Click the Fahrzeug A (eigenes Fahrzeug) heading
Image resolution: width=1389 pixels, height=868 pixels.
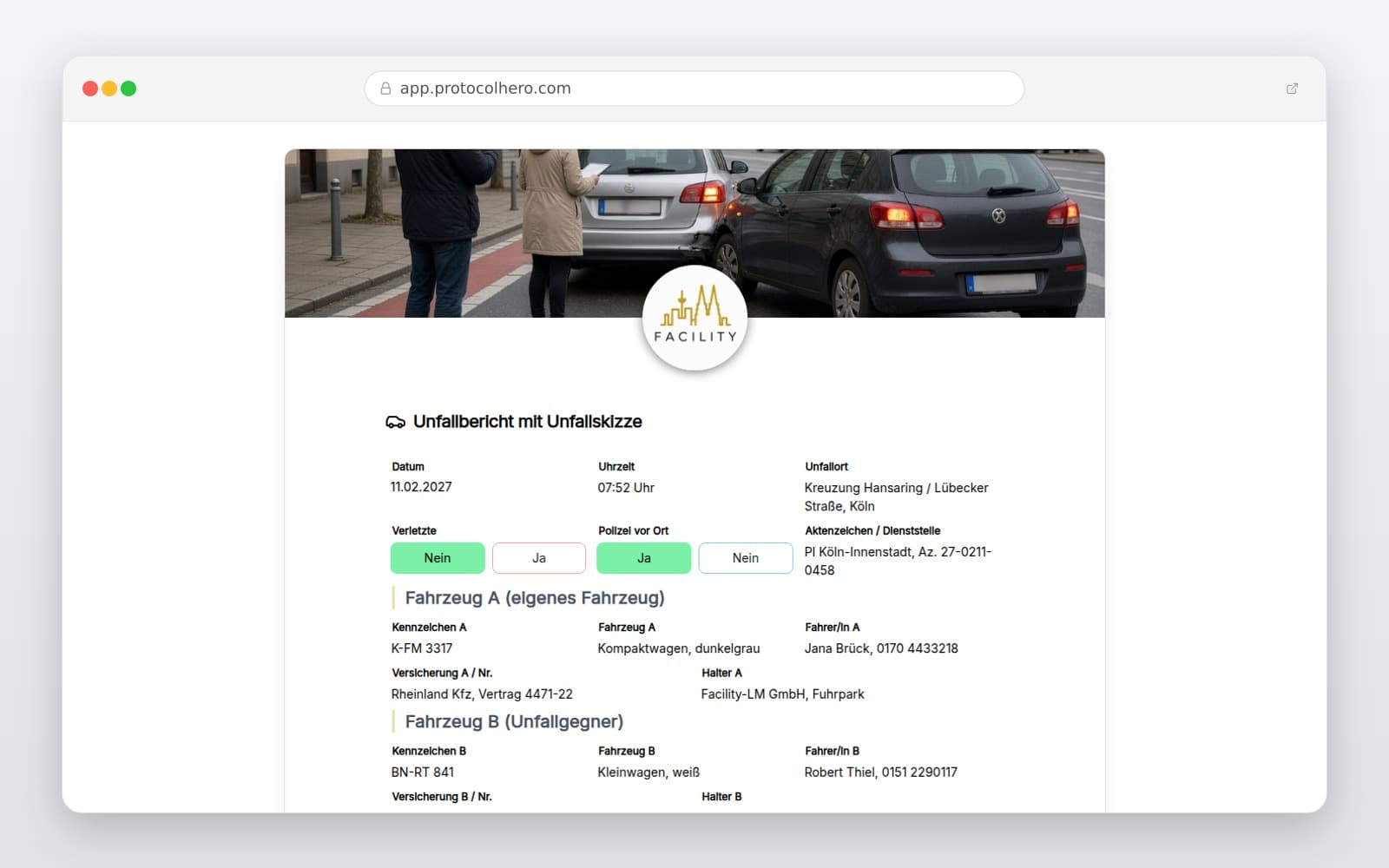point(535,598)
